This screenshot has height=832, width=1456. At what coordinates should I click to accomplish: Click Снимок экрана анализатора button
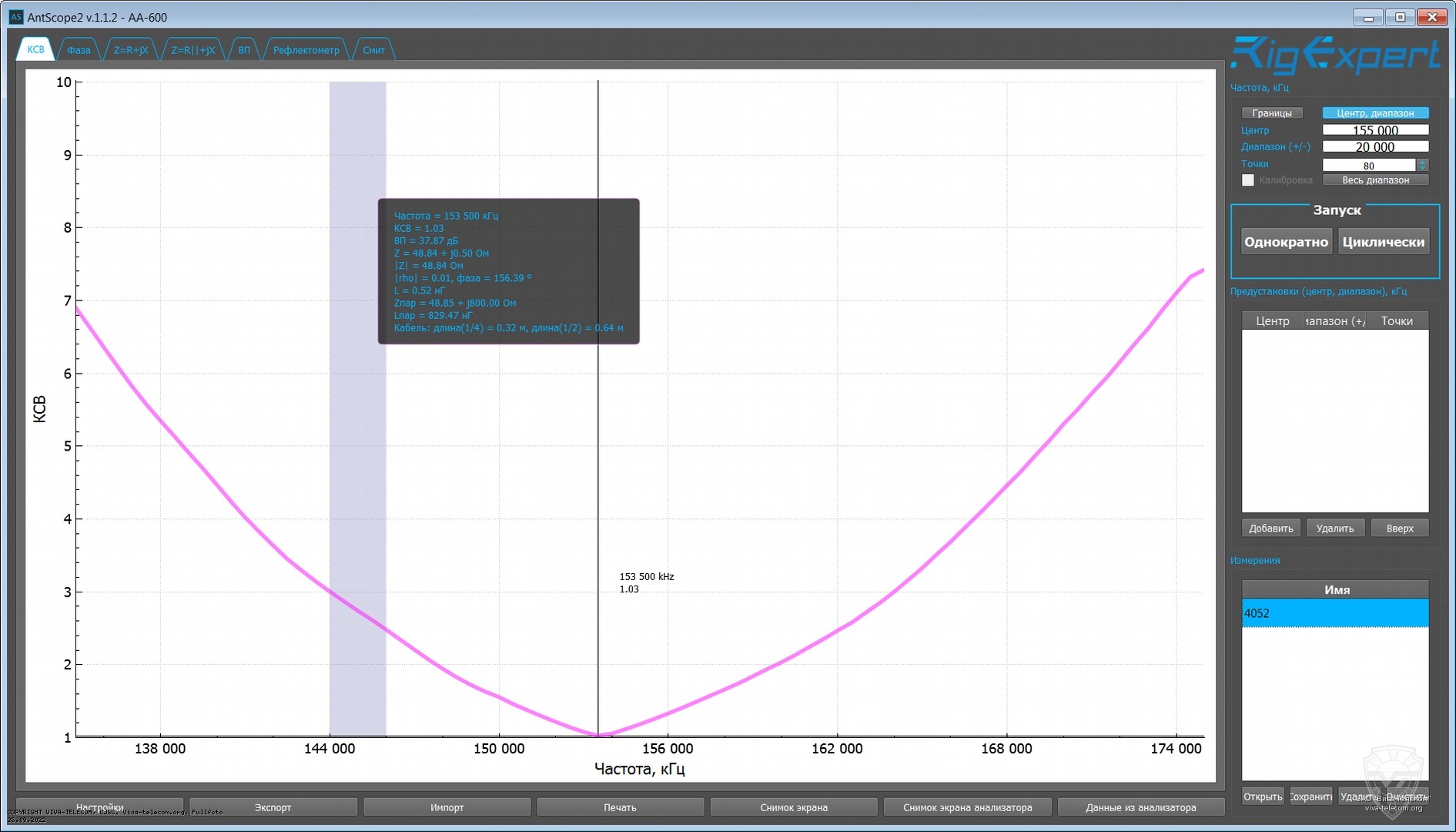[967, 807]
